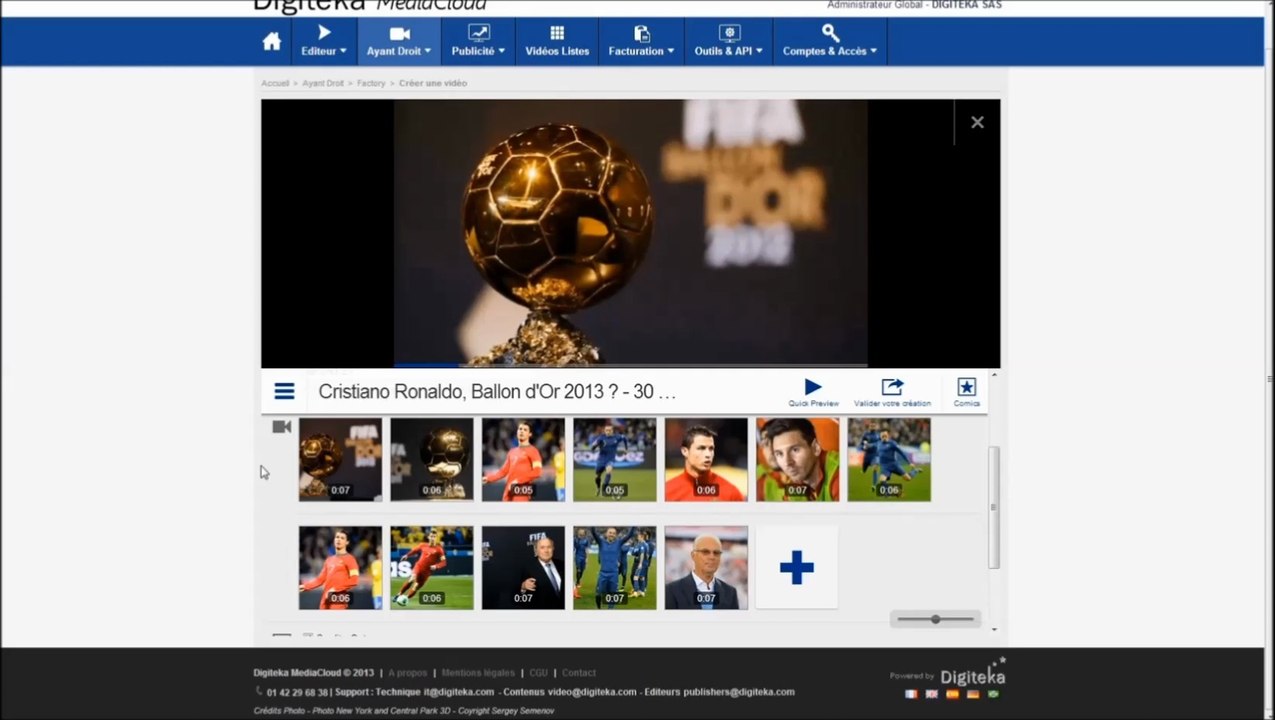Open the Editeur dropdown menu
Image resolution: width=1275 pixels, height=720 pixels.
[x=324, y=42]
